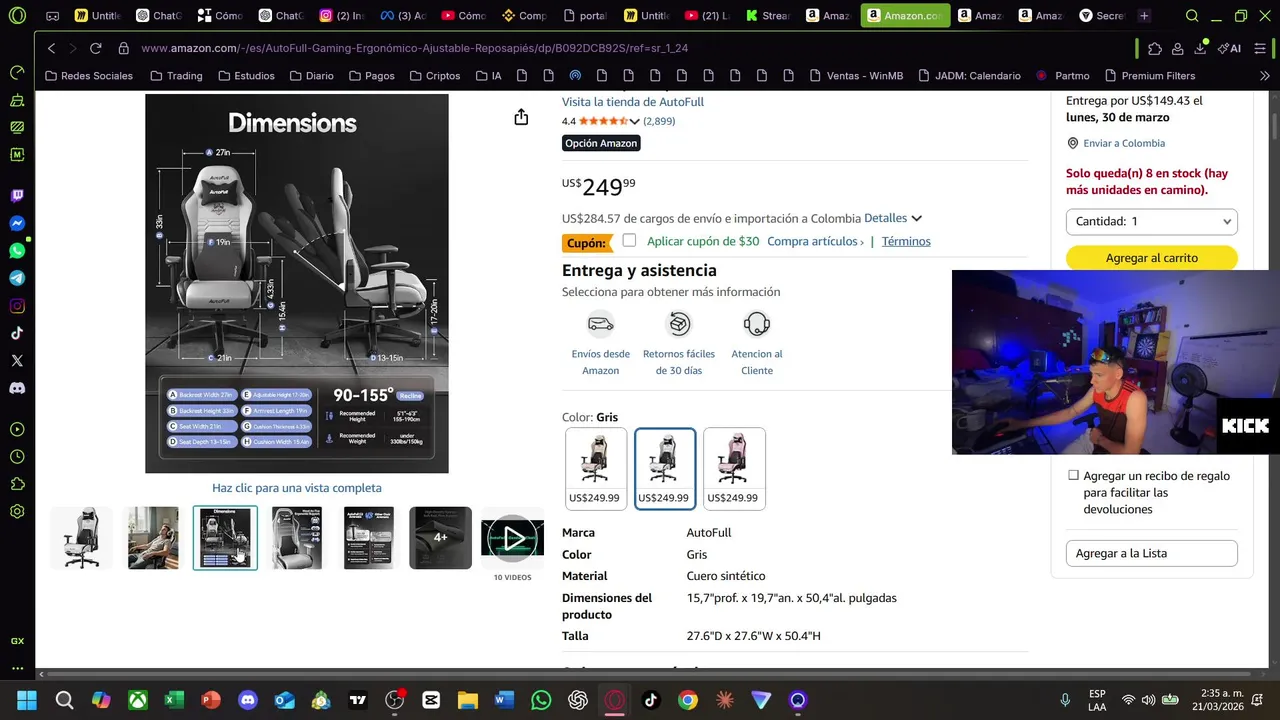
Task: Open sidebar settings gear icon
Action: click(x=17, y=511)
